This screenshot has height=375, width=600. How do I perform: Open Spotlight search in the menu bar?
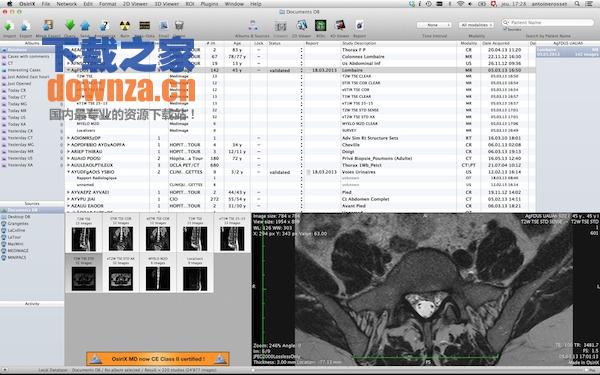(x=577, y=4)
